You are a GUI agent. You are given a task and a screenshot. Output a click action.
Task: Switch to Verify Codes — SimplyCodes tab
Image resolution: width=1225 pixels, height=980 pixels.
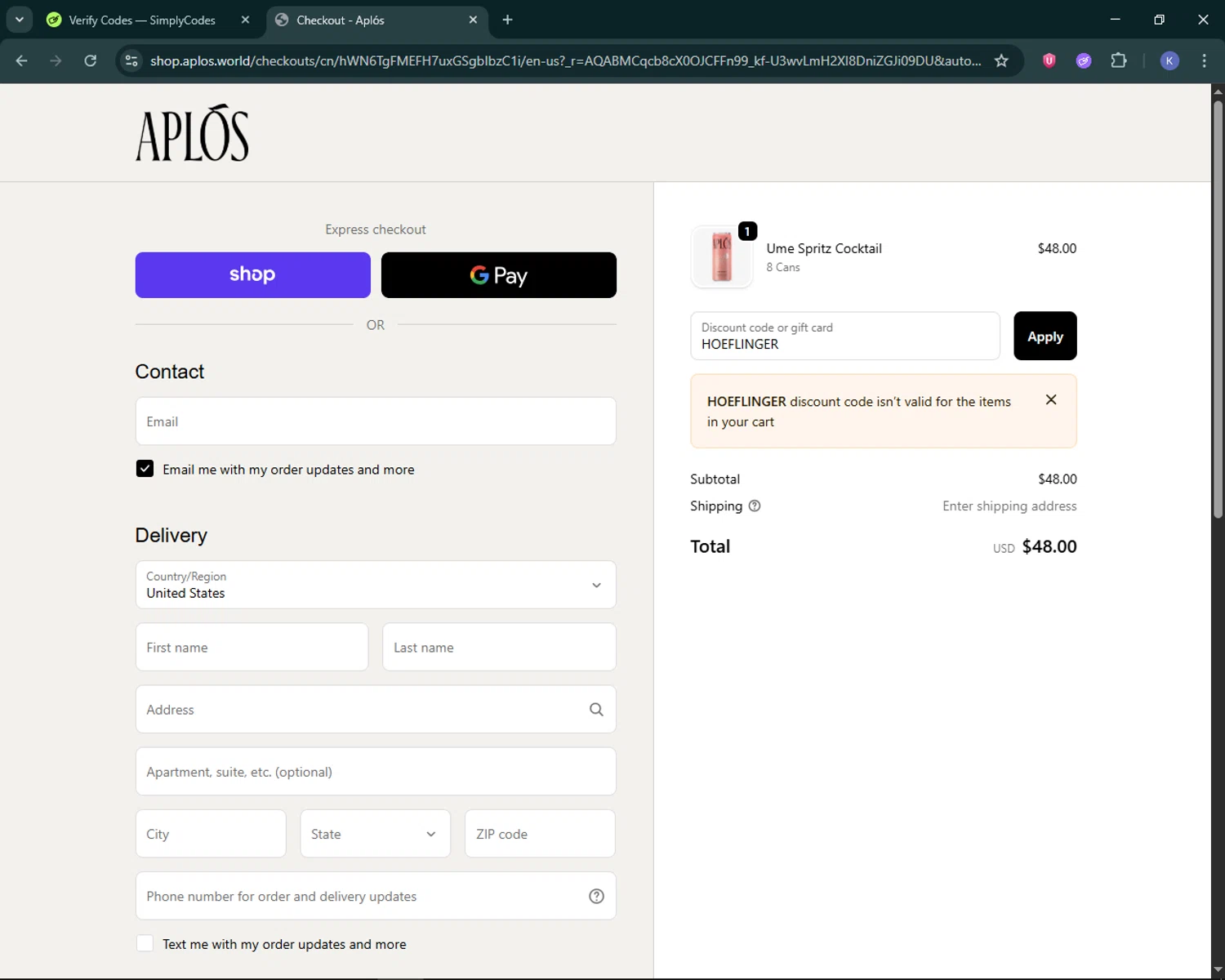pos(141,20)
